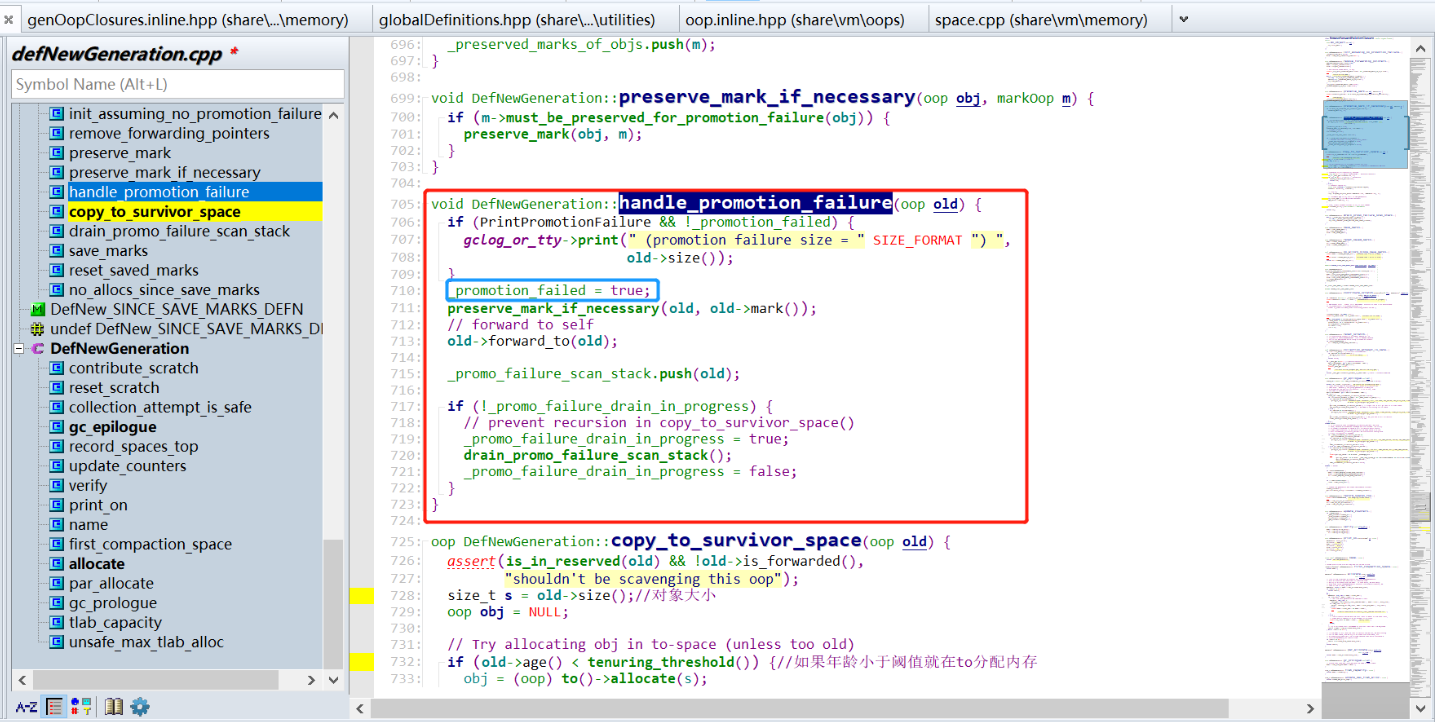Click icon beside update_counters entry

[57, 466]
